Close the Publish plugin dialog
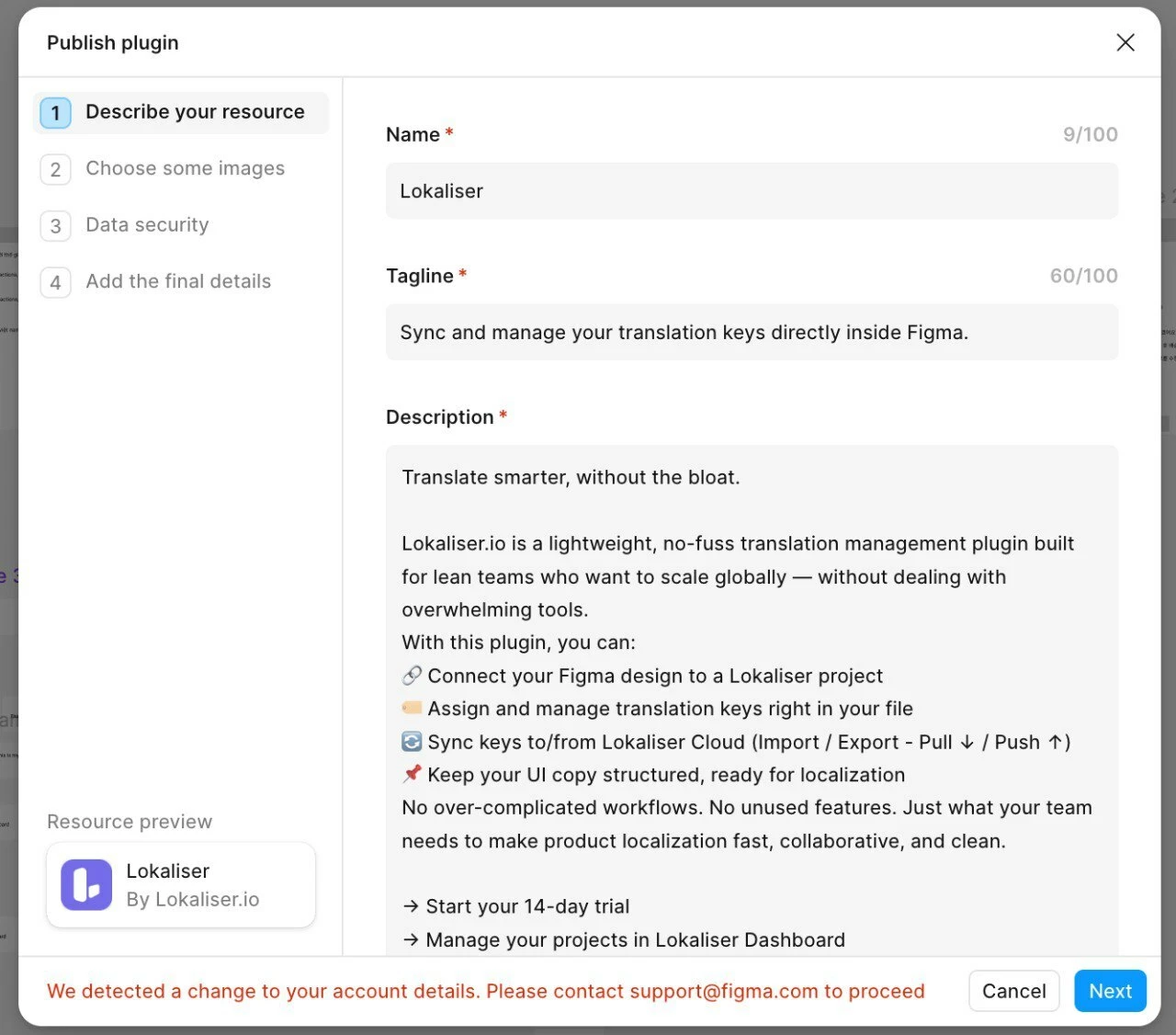Viewport: 1176px width, 1035px height. [1125, 42]
